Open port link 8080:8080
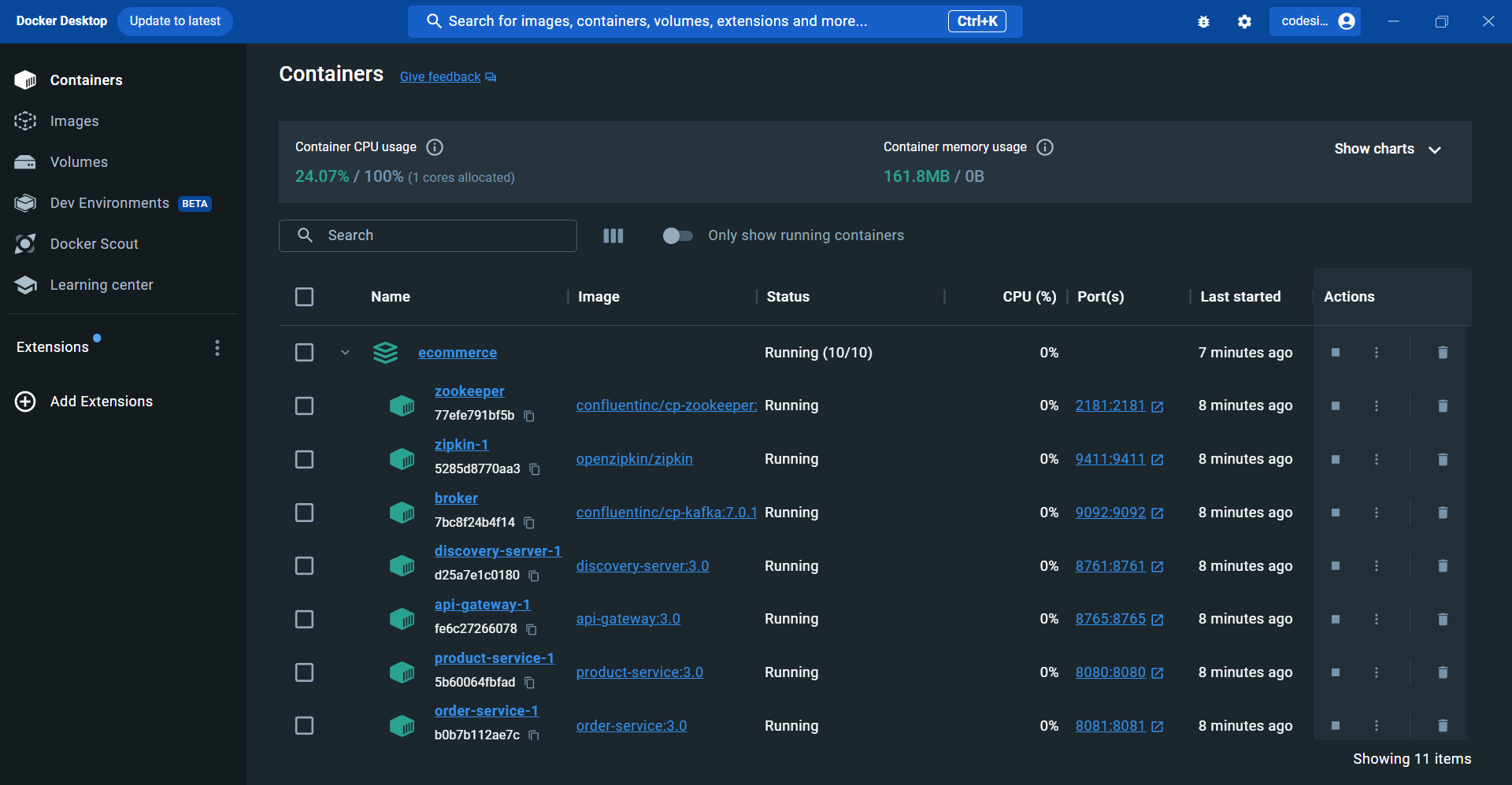 pos(1110,672)
